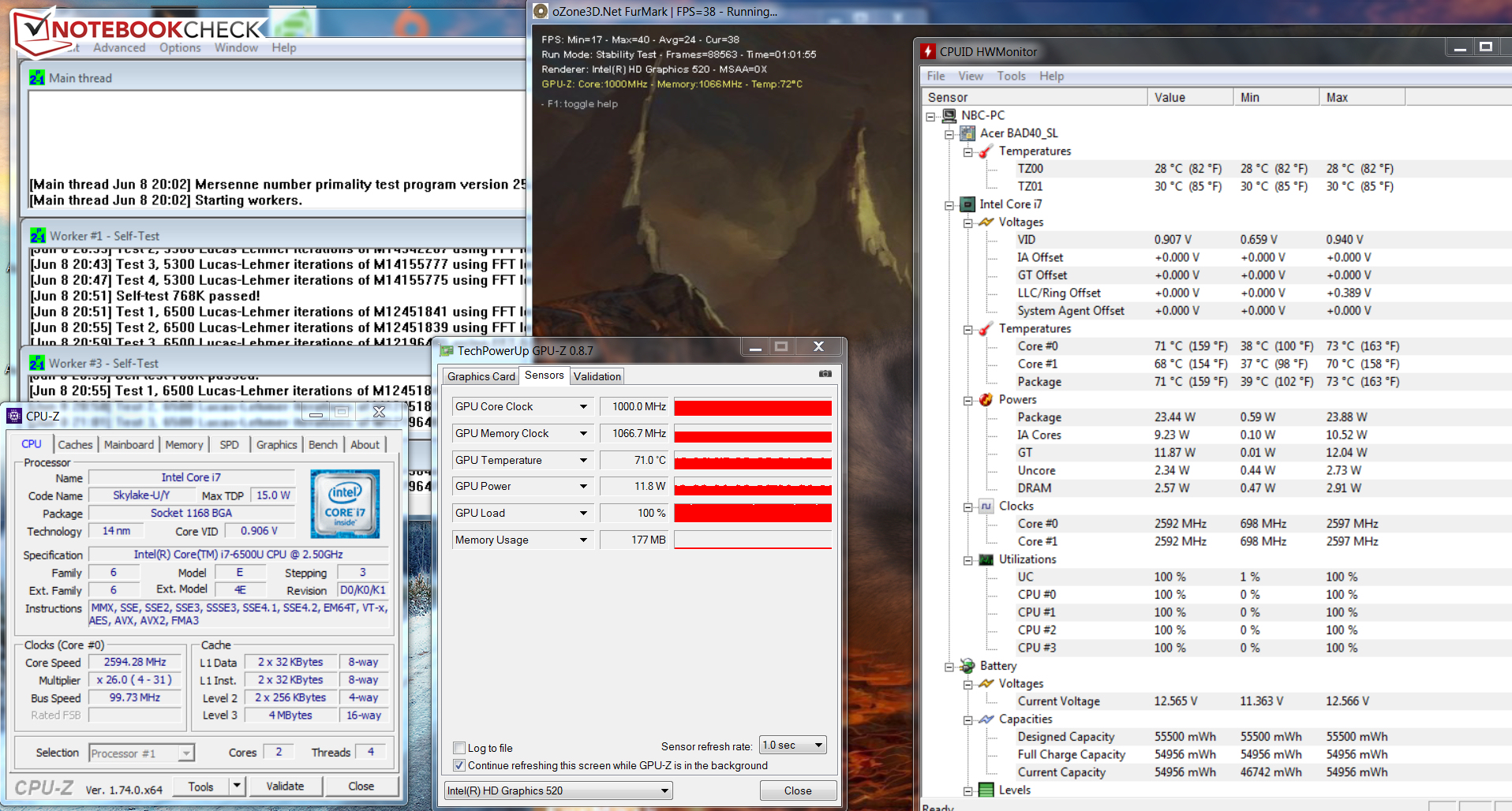Click the Tools button in CPU-Z
This screenshot has height=811, width=1512.
200,786
